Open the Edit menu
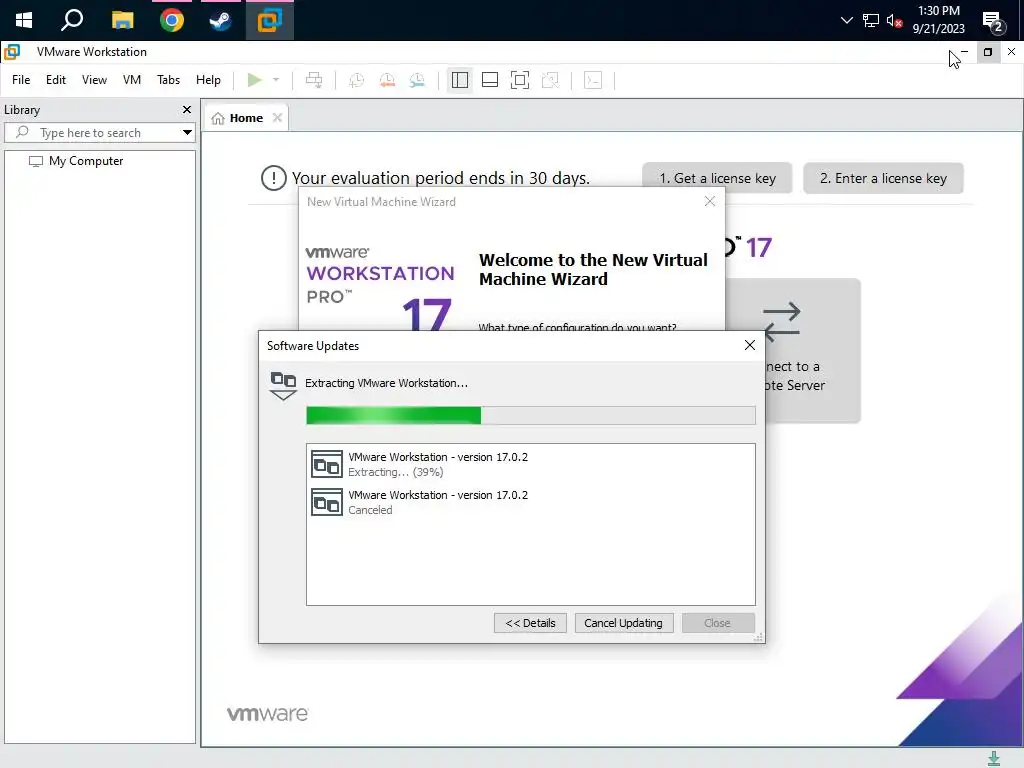Screen dimensions: 1024x768 pos(56,80)
